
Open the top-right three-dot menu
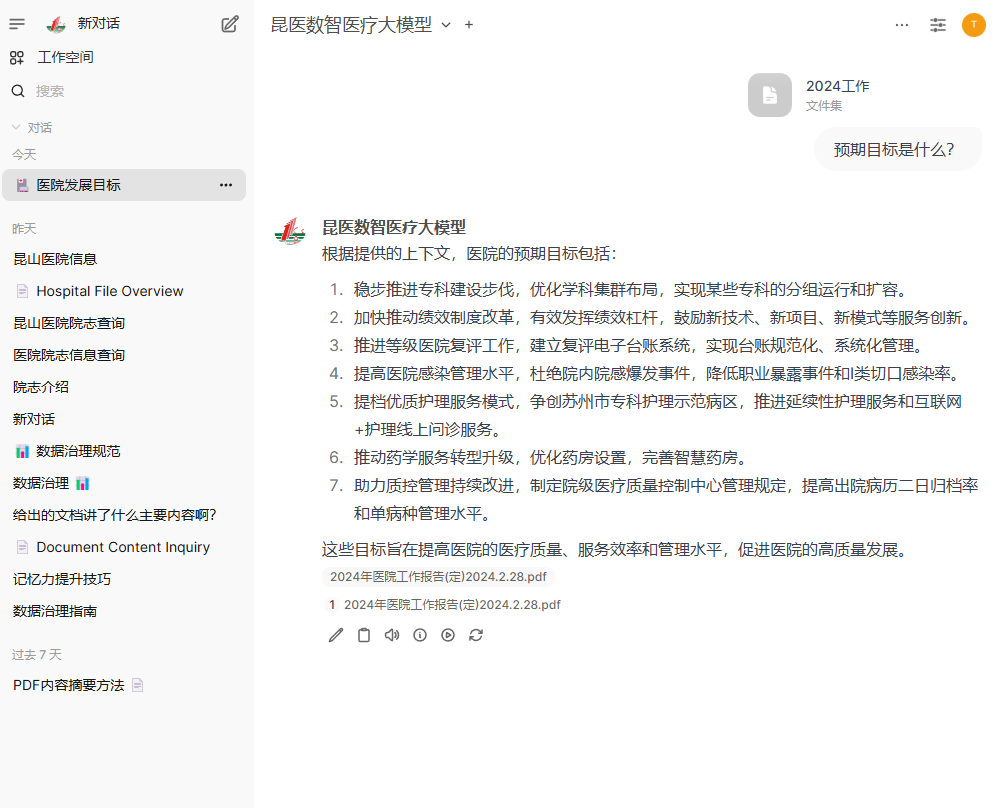tap(902, 25)
